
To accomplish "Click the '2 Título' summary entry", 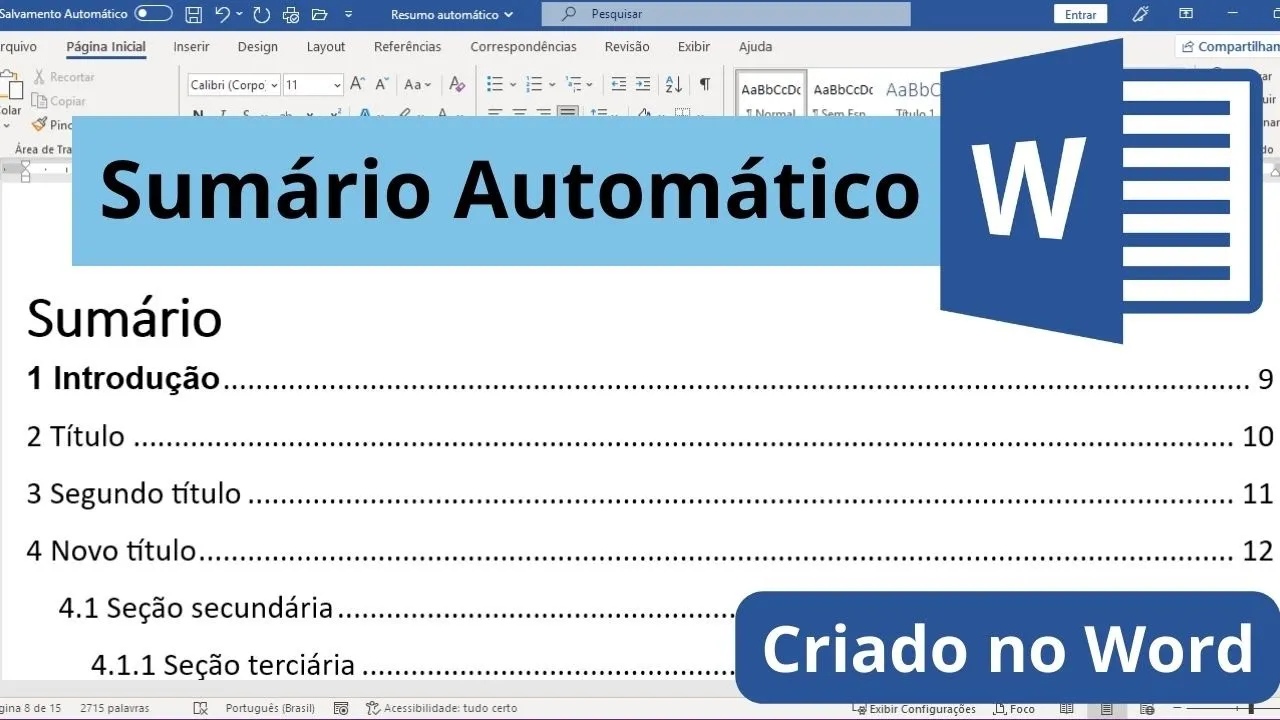I will pyautogui.click(x=649, y=436).
